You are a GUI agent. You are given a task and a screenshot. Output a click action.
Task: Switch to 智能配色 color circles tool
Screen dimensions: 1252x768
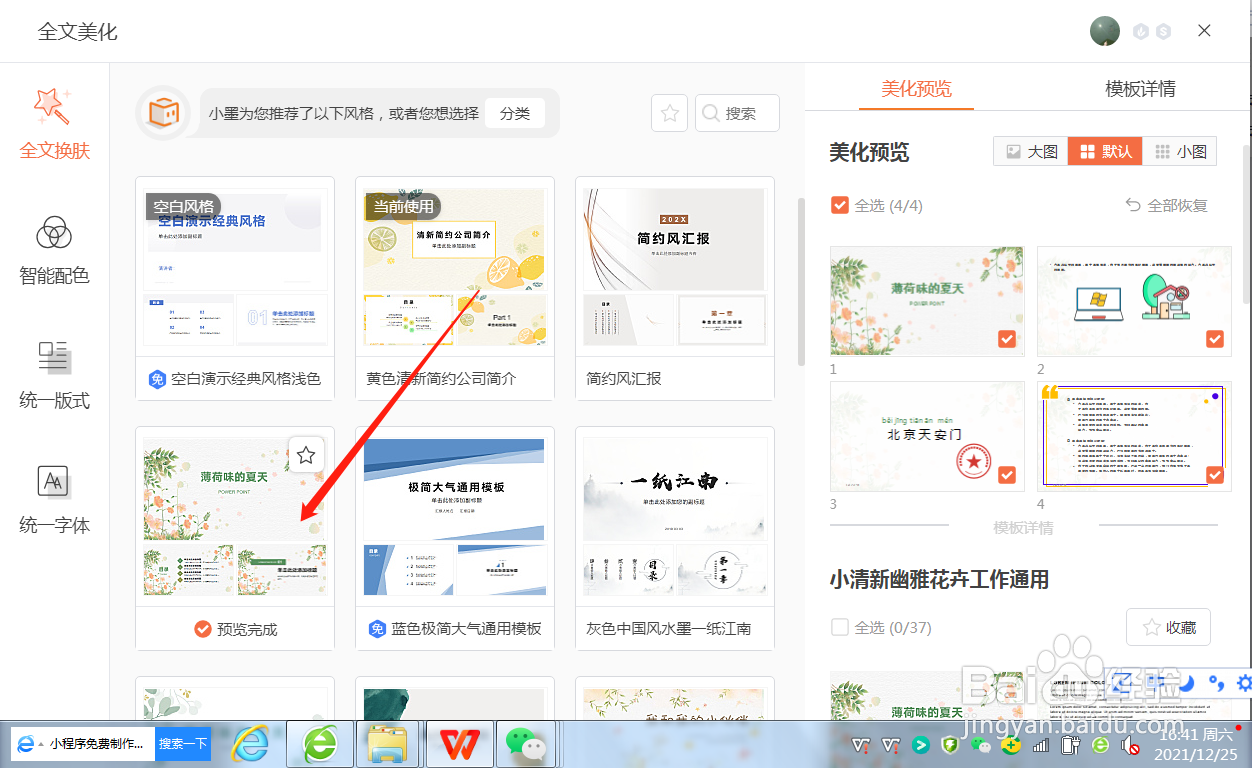55,250
